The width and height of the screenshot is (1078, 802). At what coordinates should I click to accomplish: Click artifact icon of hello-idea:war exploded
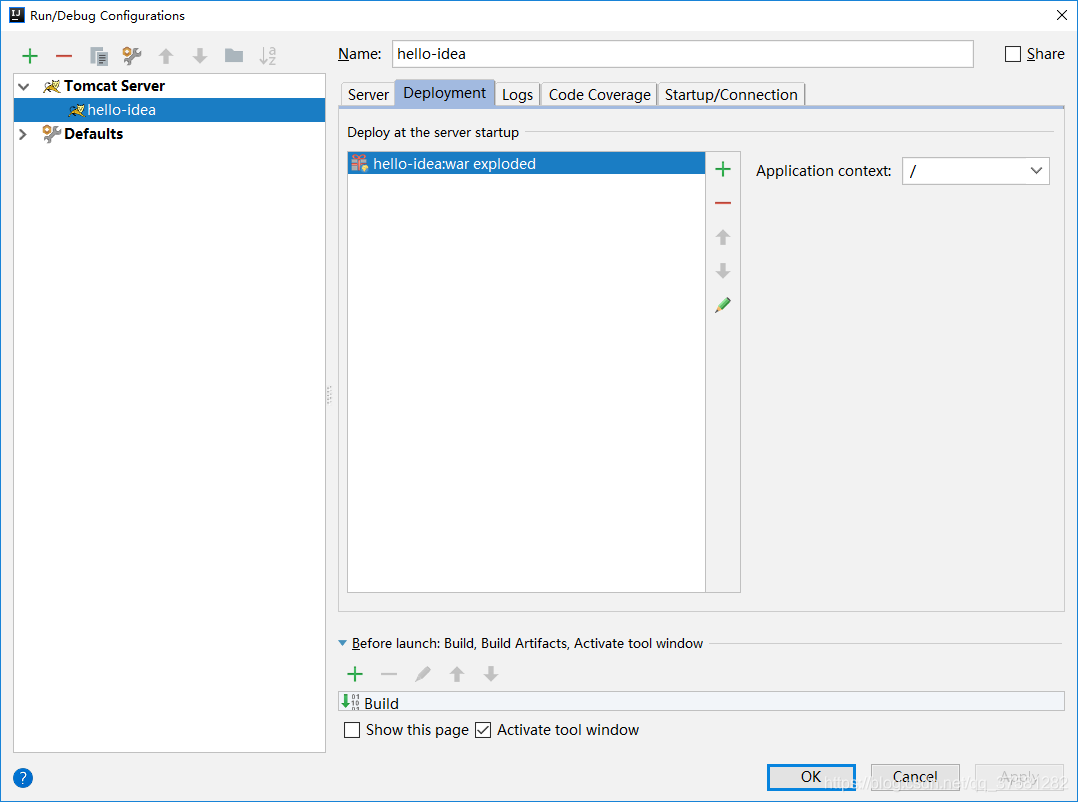pyautogui.click(x=360, y=163)
